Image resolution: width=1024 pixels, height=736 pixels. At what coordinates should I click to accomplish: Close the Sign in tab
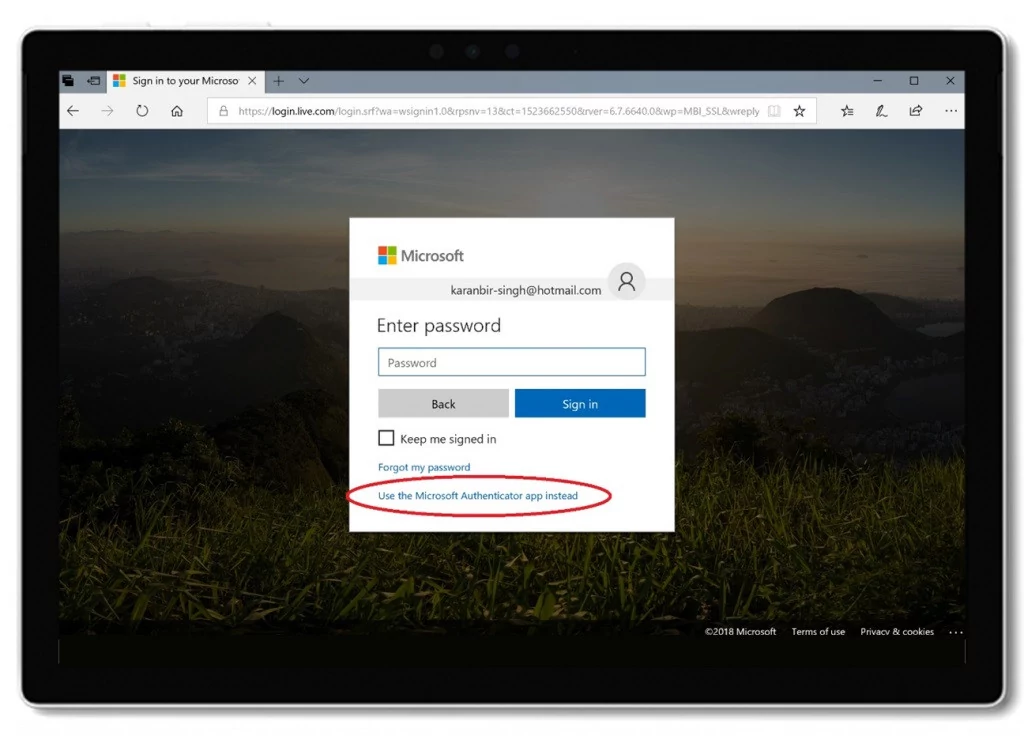(252, 81)
